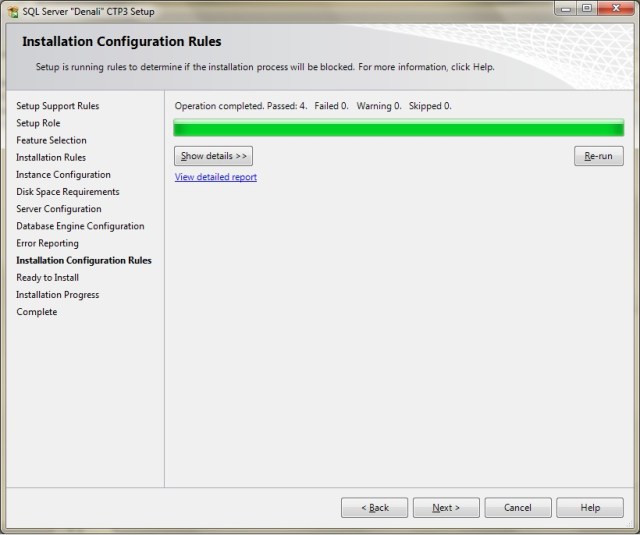Select Installation Rules in the step list

coord(51,157)
